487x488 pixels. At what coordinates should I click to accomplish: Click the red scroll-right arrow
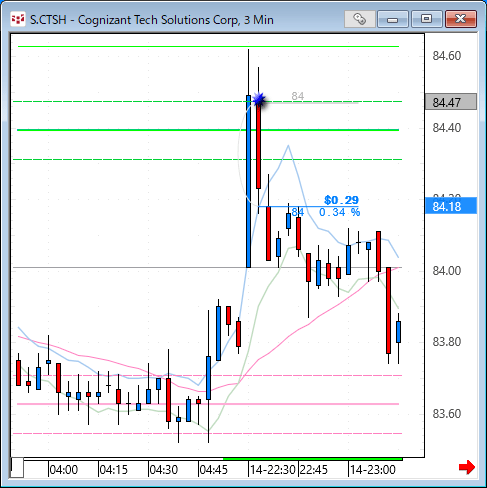pyautogui.click(x=467, y=467)
